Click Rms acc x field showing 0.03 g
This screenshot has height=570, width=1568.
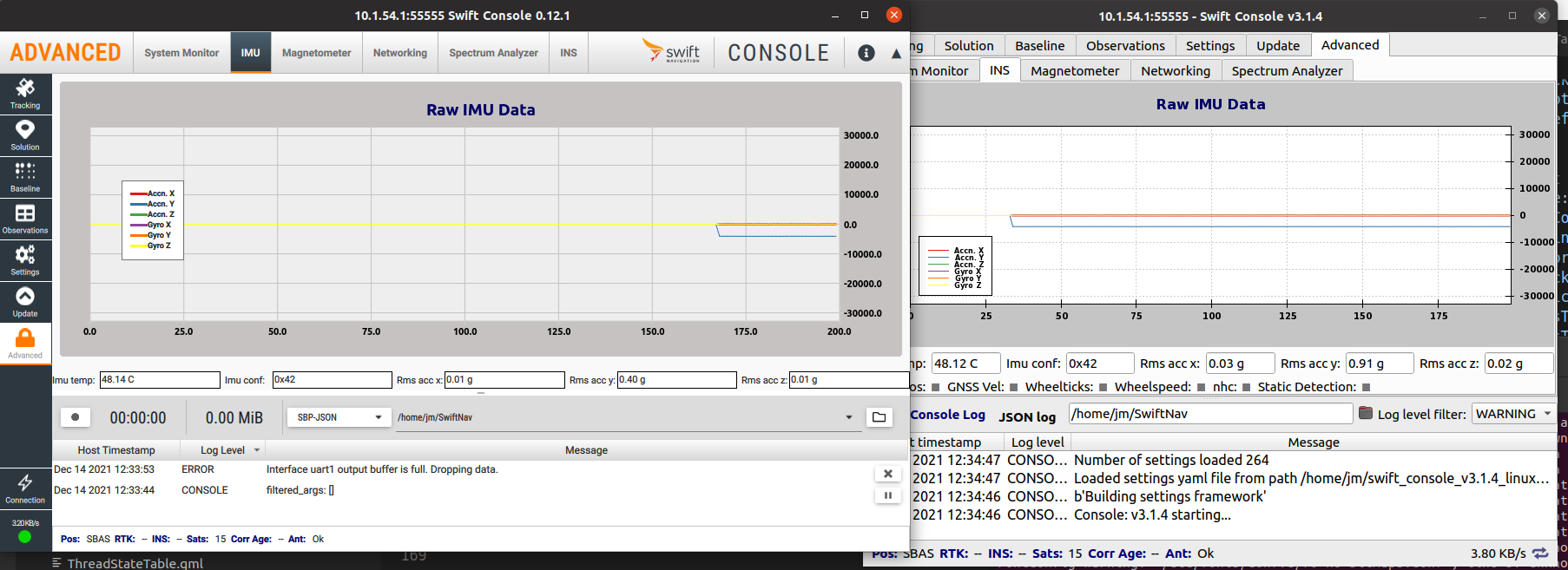(x=1240, y=364)
